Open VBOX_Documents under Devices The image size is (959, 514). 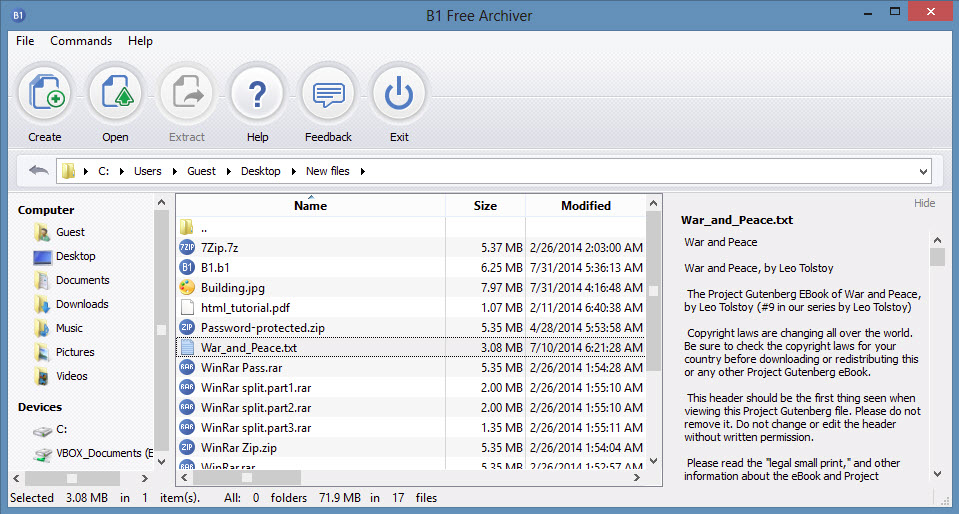coord(93,453)
